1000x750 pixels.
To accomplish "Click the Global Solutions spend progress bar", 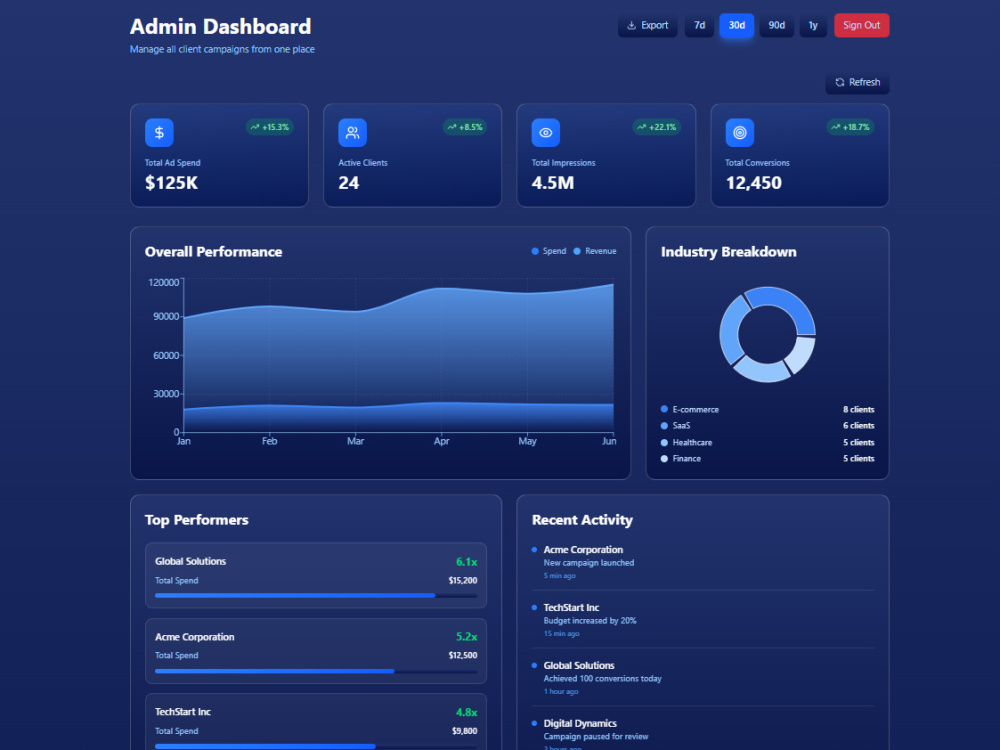I will (316, 596).
